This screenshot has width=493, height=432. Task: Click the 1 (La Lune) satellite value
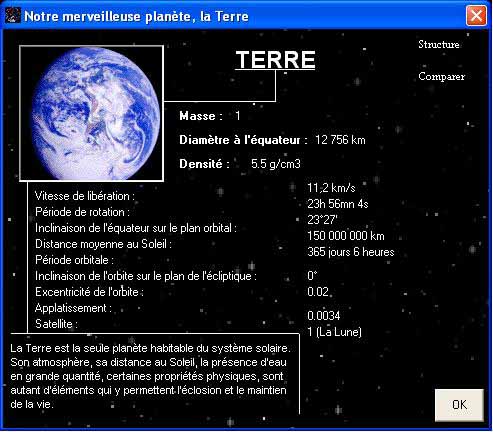tap(334, 332)
